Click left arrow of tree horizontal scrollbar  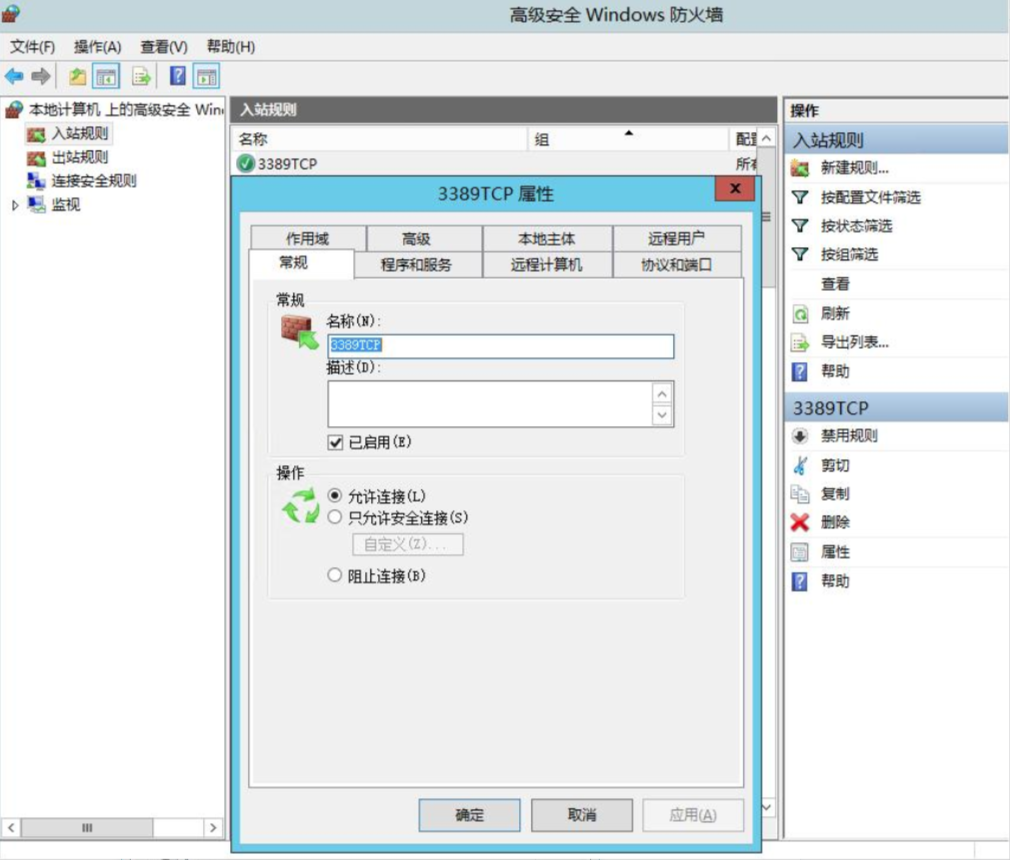point(11,827)
